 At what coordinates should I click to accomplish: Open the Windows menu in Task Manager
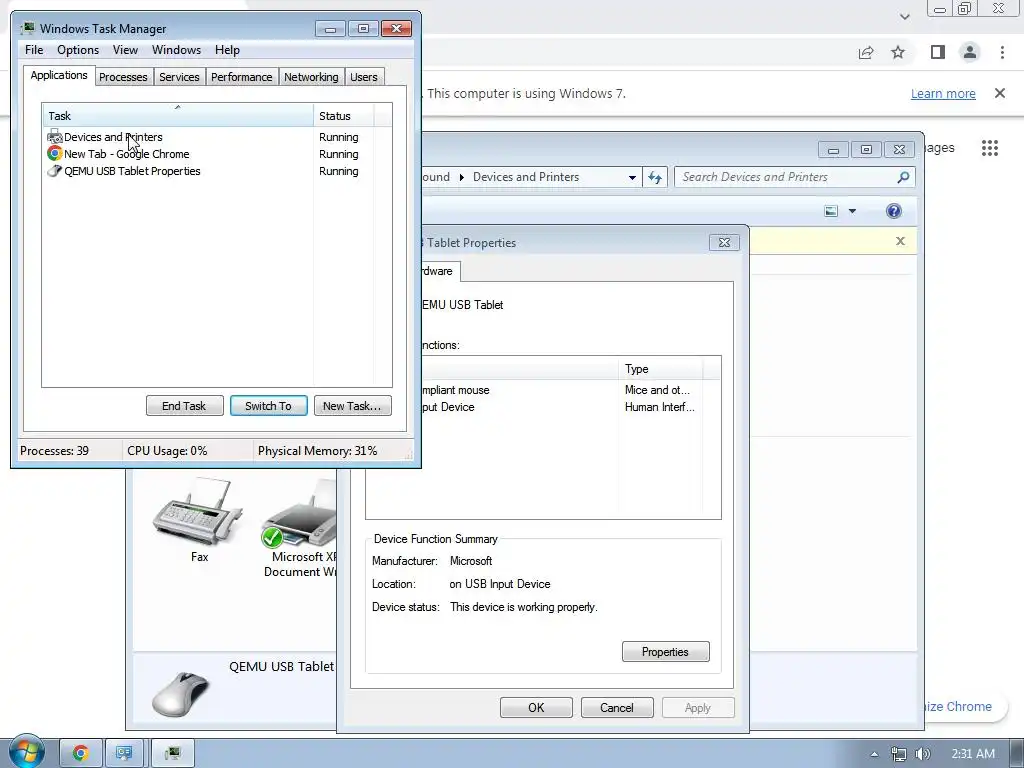[x=176, y=50]
